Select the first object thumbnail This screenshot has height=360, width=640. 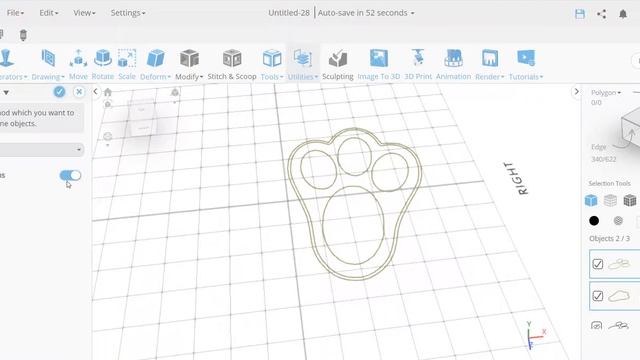coord(619,264)
